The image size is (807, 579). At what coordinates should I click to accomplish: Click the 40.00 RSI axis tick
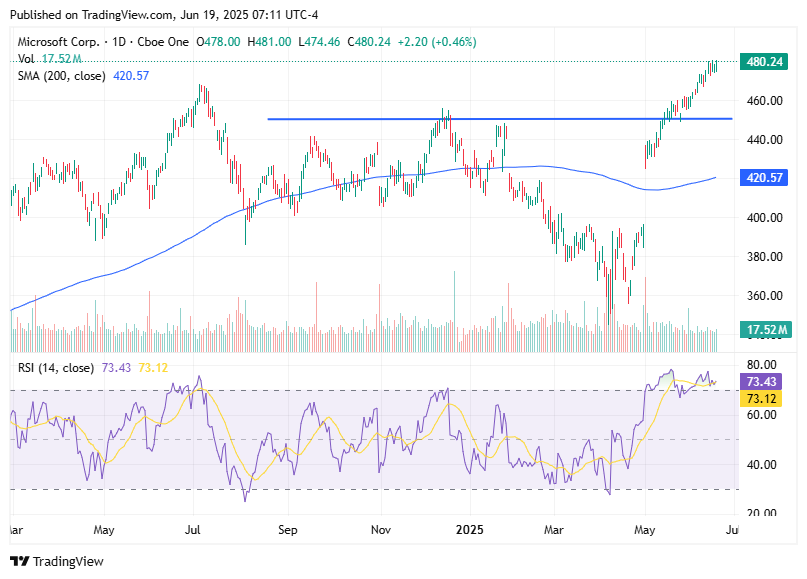point(761,465)
